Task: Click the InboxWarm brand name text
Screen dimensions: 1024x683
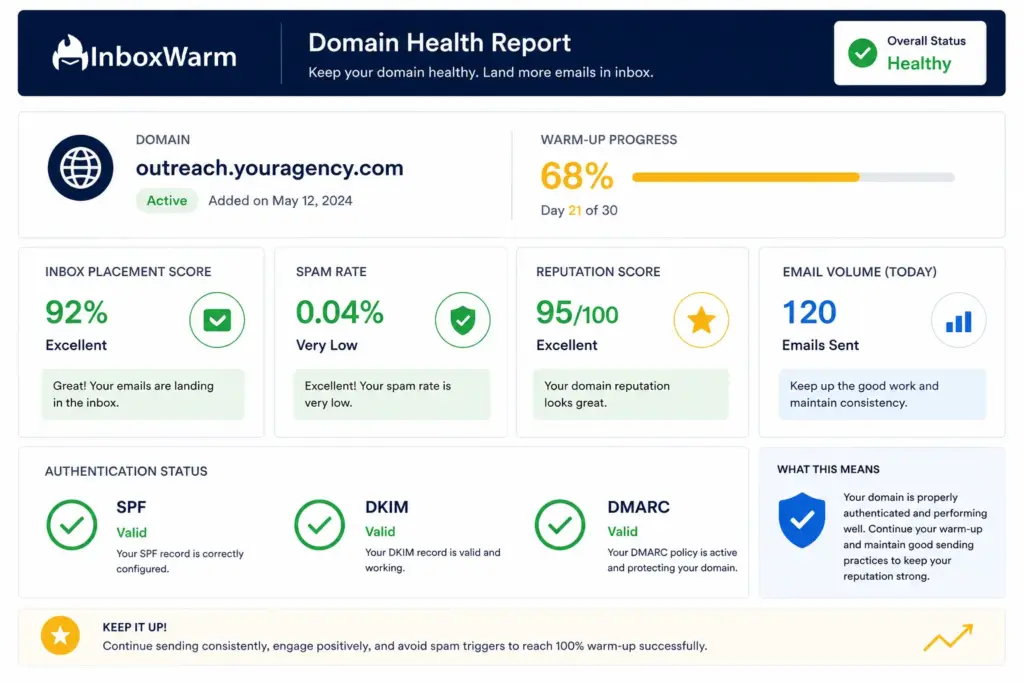Action: pyautogui.click(x=163, y=57)
